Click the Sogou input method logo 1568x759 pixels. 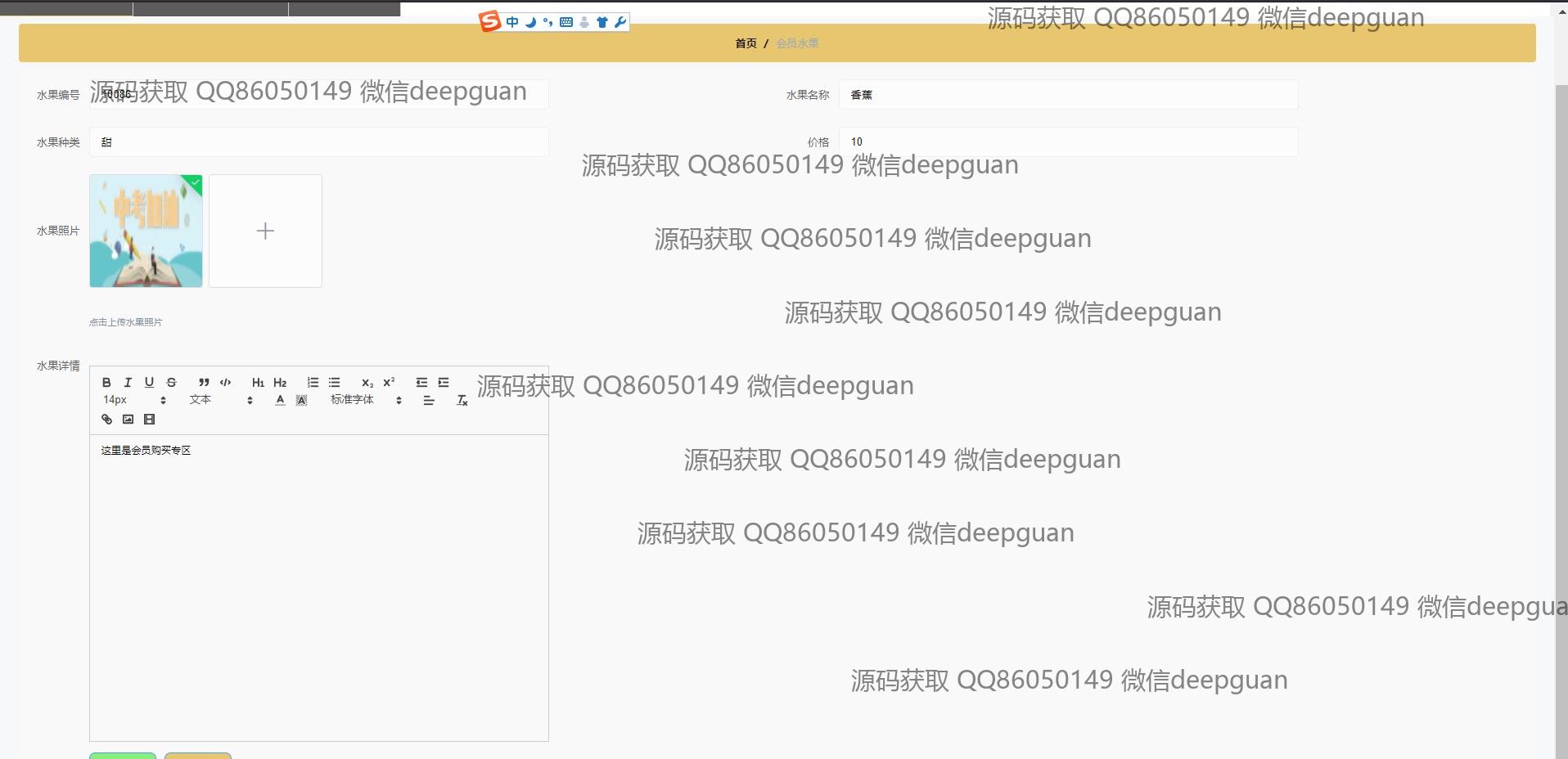[489, 22]
